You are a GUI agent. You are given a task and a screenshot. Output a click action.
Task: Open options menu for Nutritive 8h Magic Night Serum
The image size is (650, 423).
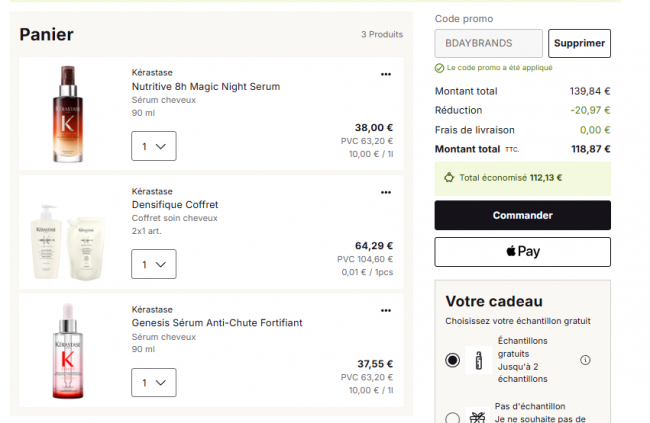point(386,74)
